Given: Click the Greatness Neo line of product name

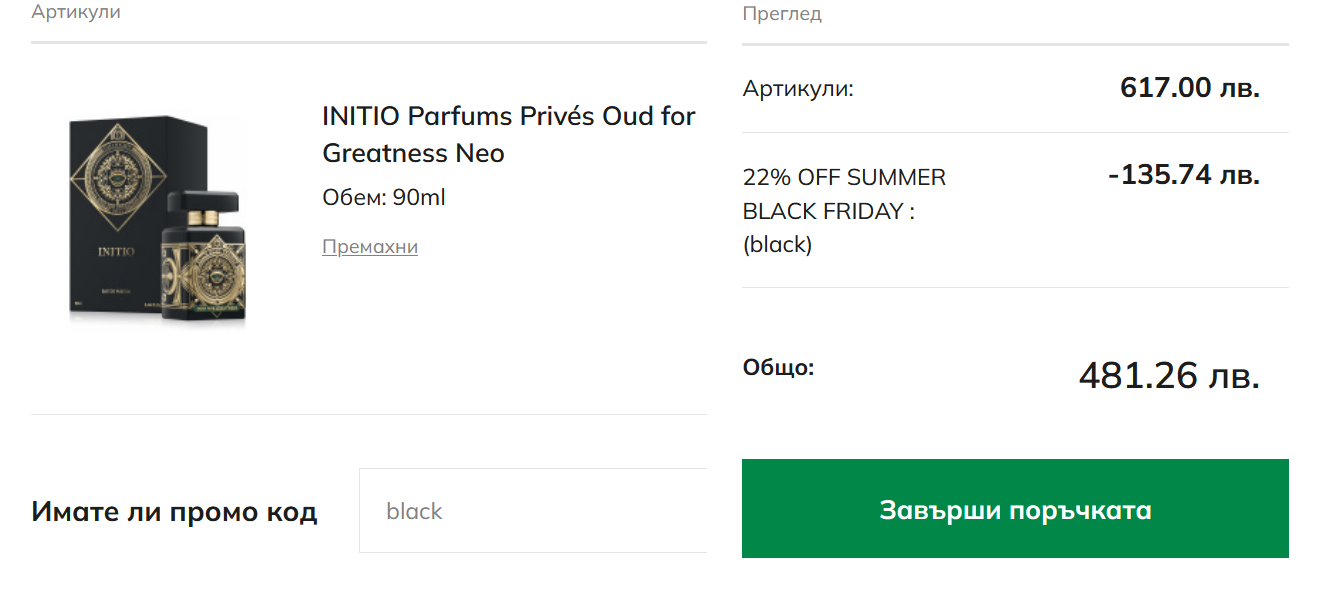Looking at the screenshot, I should (x=413, y=154).
